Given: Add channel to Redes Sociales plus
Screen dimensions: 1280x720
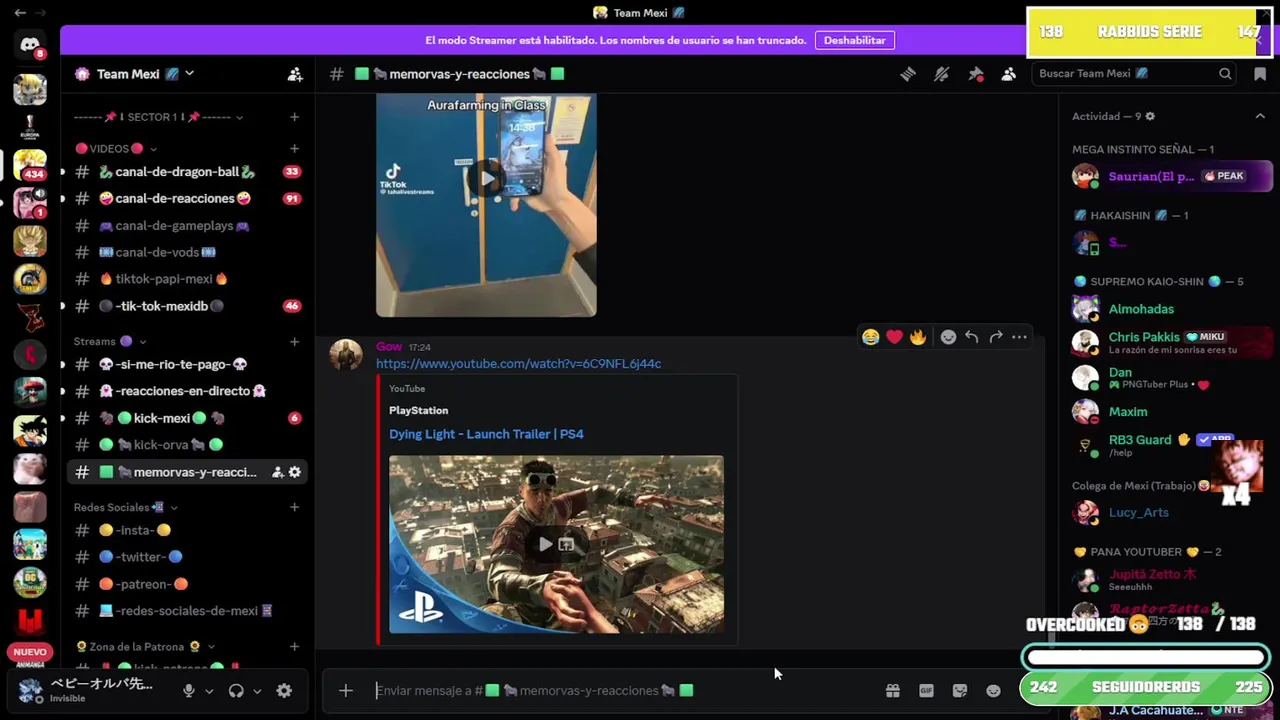Looking at the screenshot, I should pos(294,508).
